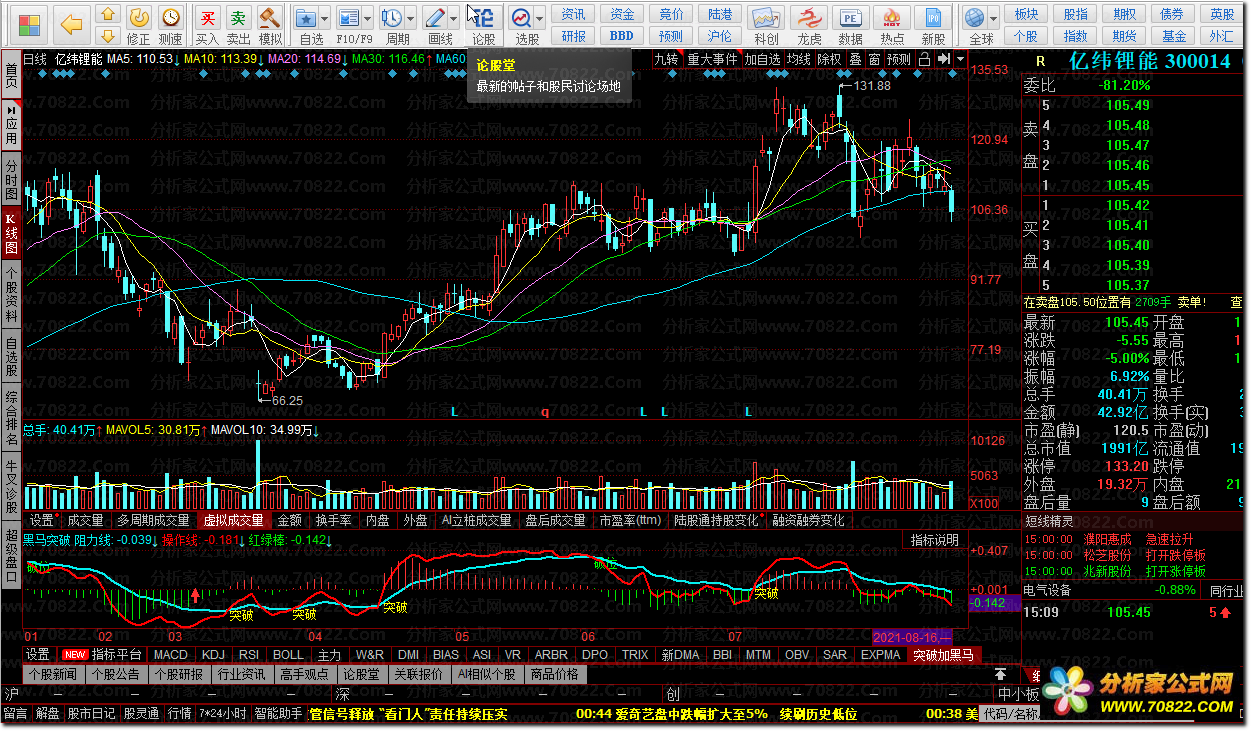The width and height of the screenshot is (1252, 731).
Task: Click the BBD toolbar button
Action: [622, 35]
